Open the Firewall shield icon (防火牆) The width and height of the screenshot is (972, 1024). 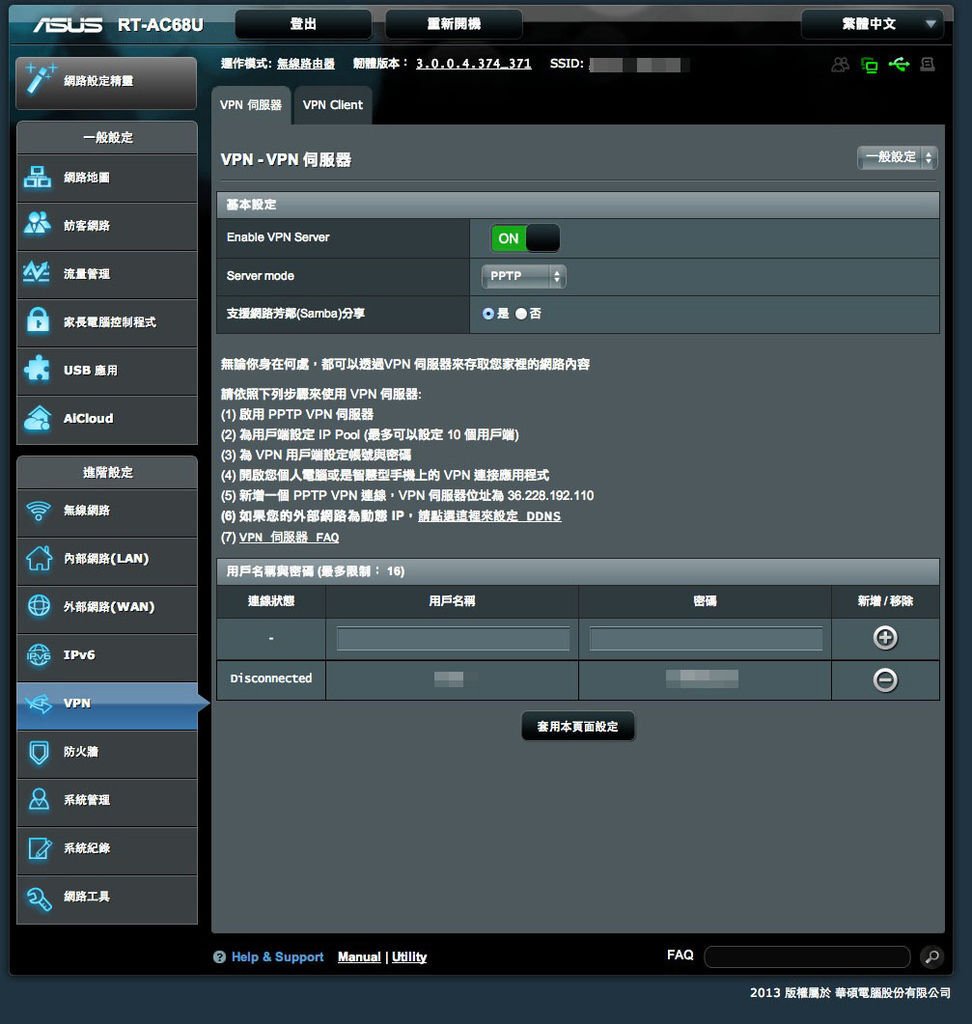pos(39,752)
